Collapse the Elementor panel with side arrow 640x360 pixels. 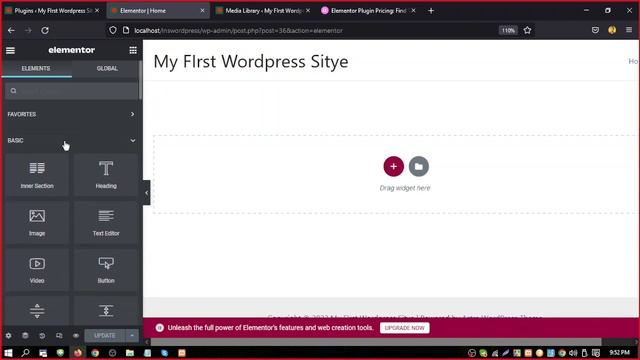click(147, 193)
